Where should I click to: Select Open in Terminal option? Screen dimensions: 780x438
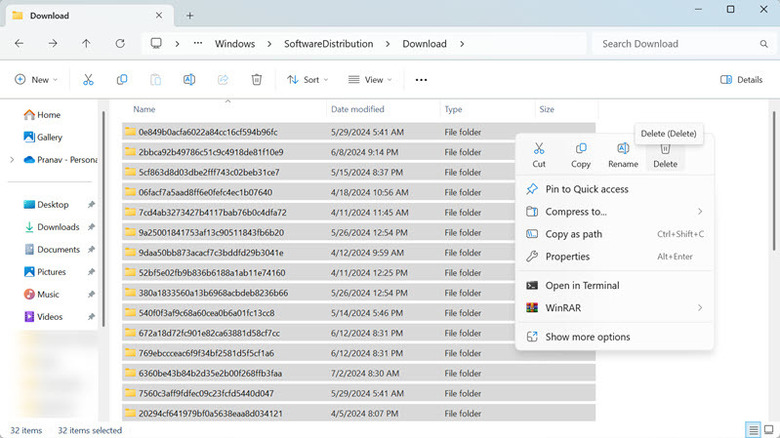pos(582,285)
